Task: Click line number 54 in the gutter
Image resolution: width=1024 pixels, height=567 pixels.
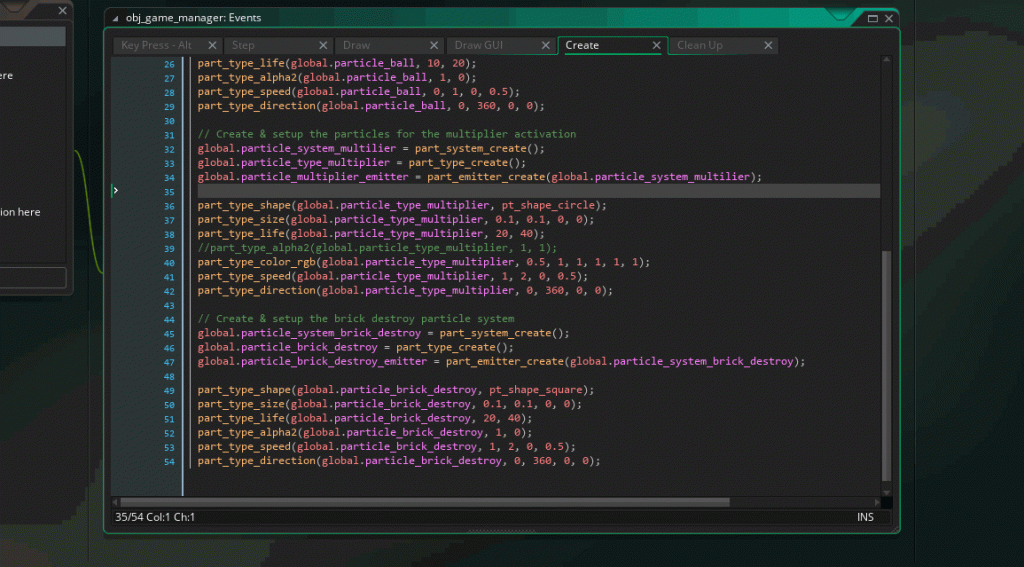Action: point(169,462)
